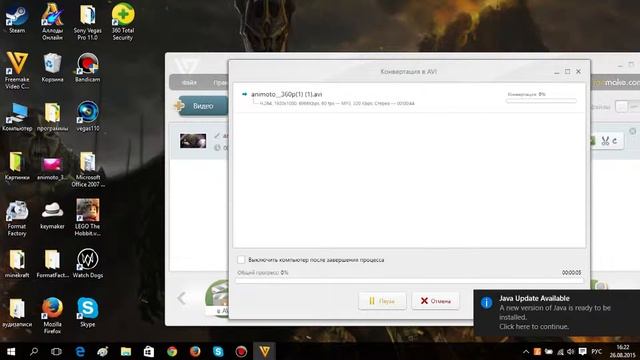Open the Windows Start menu
Viewport: 640px width, 360px height.
[x=11, y=351]
